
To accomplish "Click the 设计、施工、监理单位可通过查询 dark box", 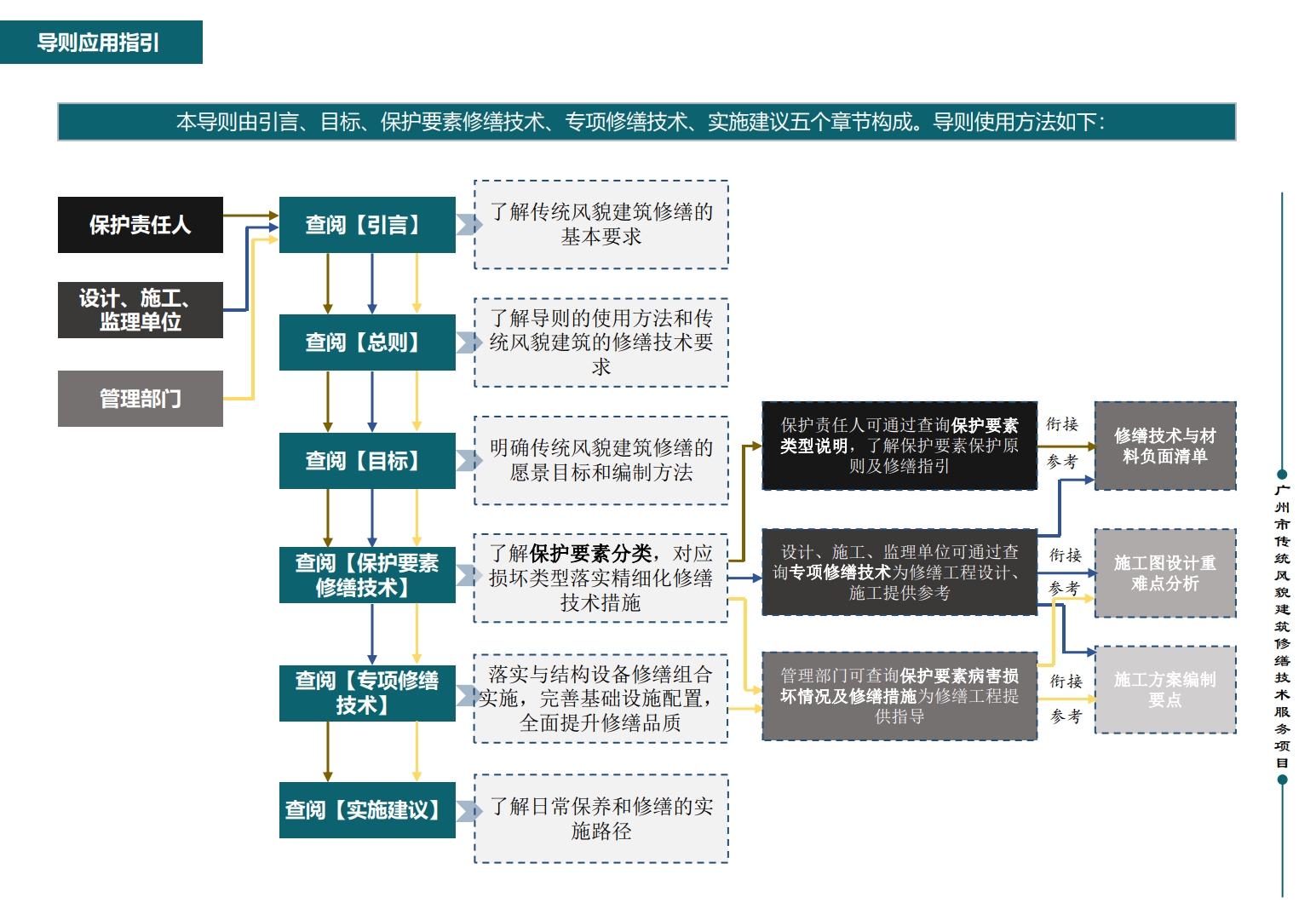I will 899,572.
